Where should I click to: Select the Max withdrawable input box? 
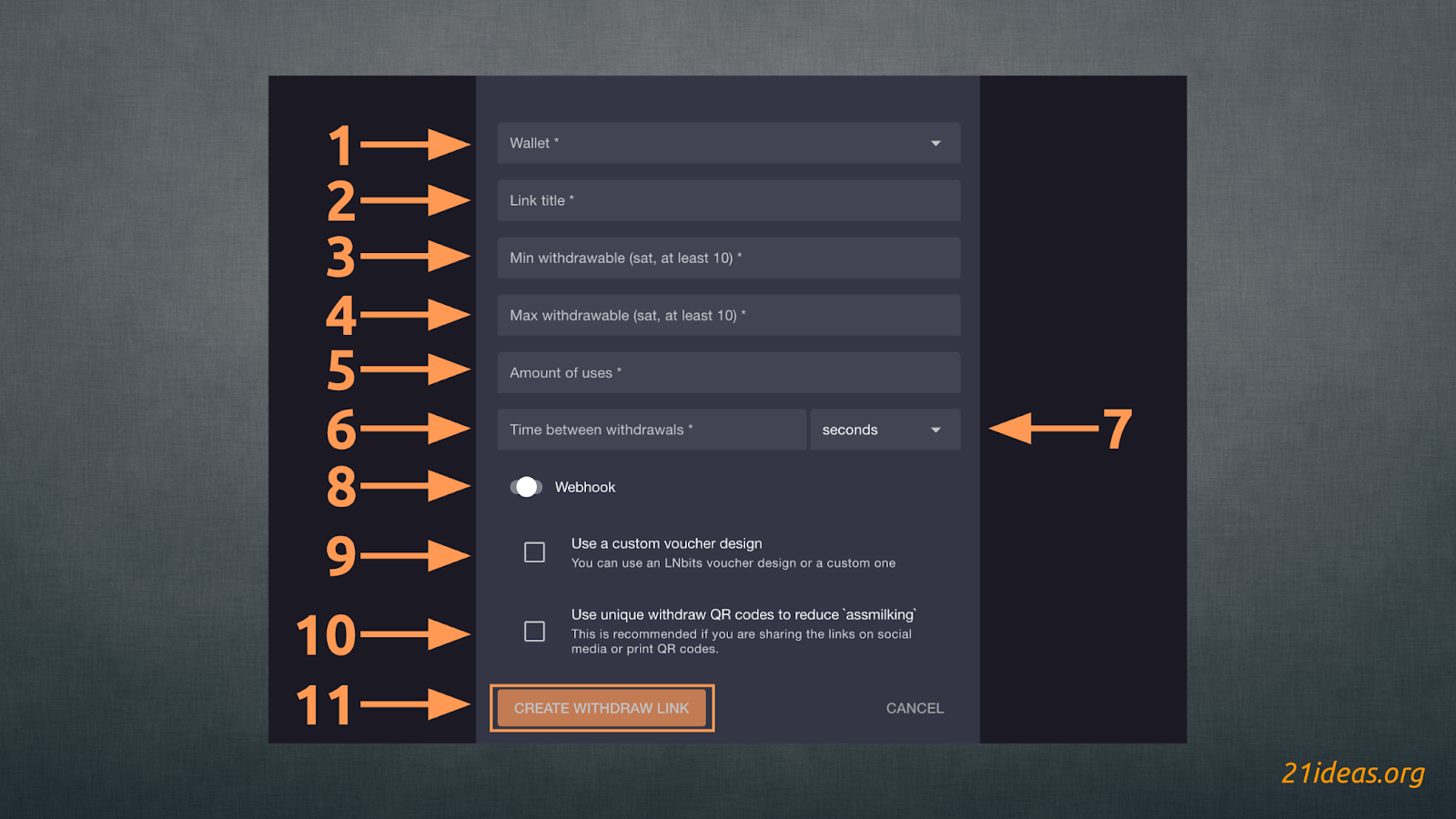[728, 315]
